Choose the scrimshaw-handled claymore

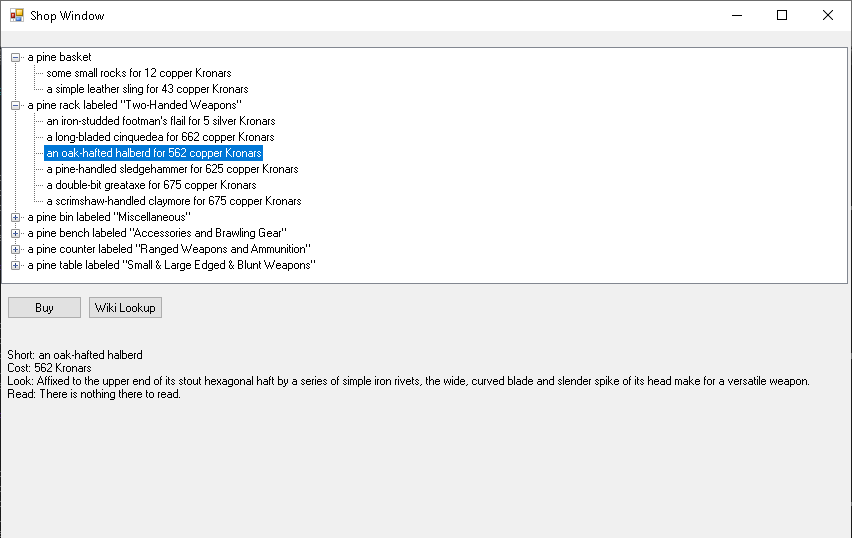tap(173, 201)
